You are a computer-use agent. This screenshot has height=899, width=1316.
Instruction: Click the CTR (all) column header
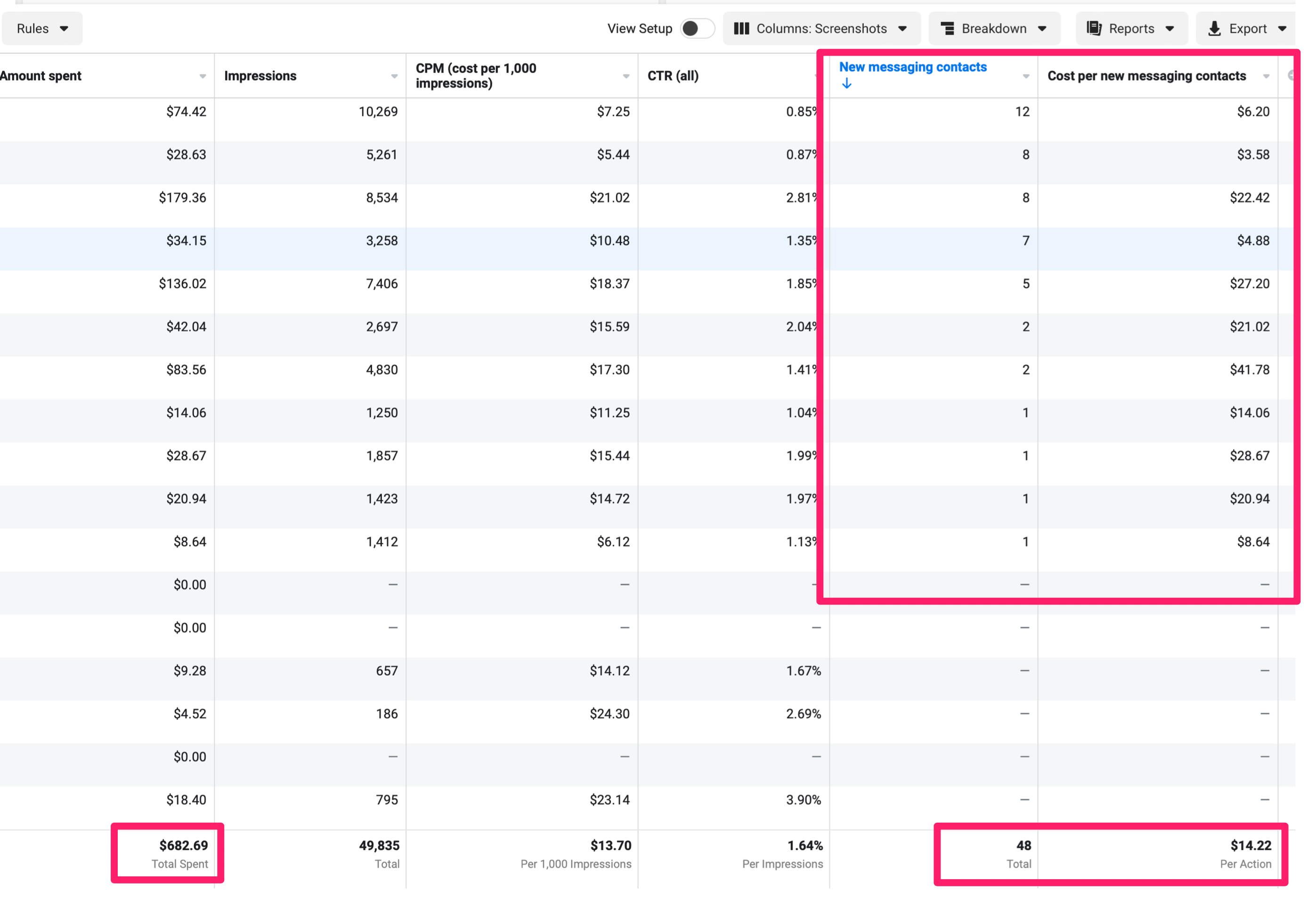point(673,76)
